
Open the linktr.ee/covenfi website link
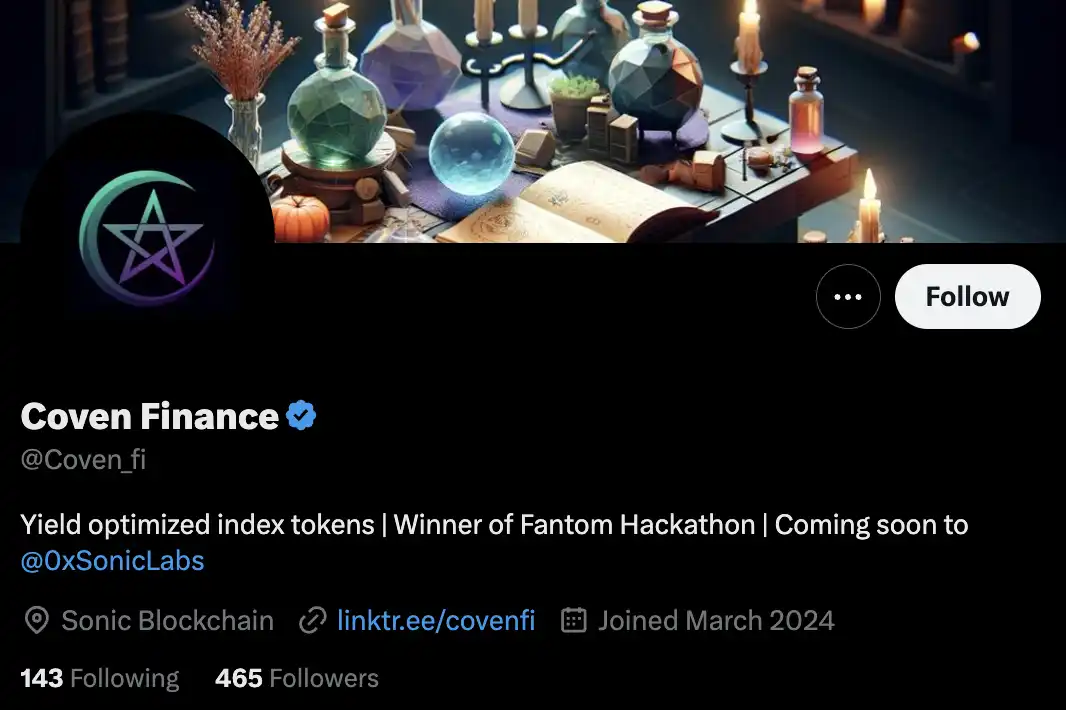[436, 620]
